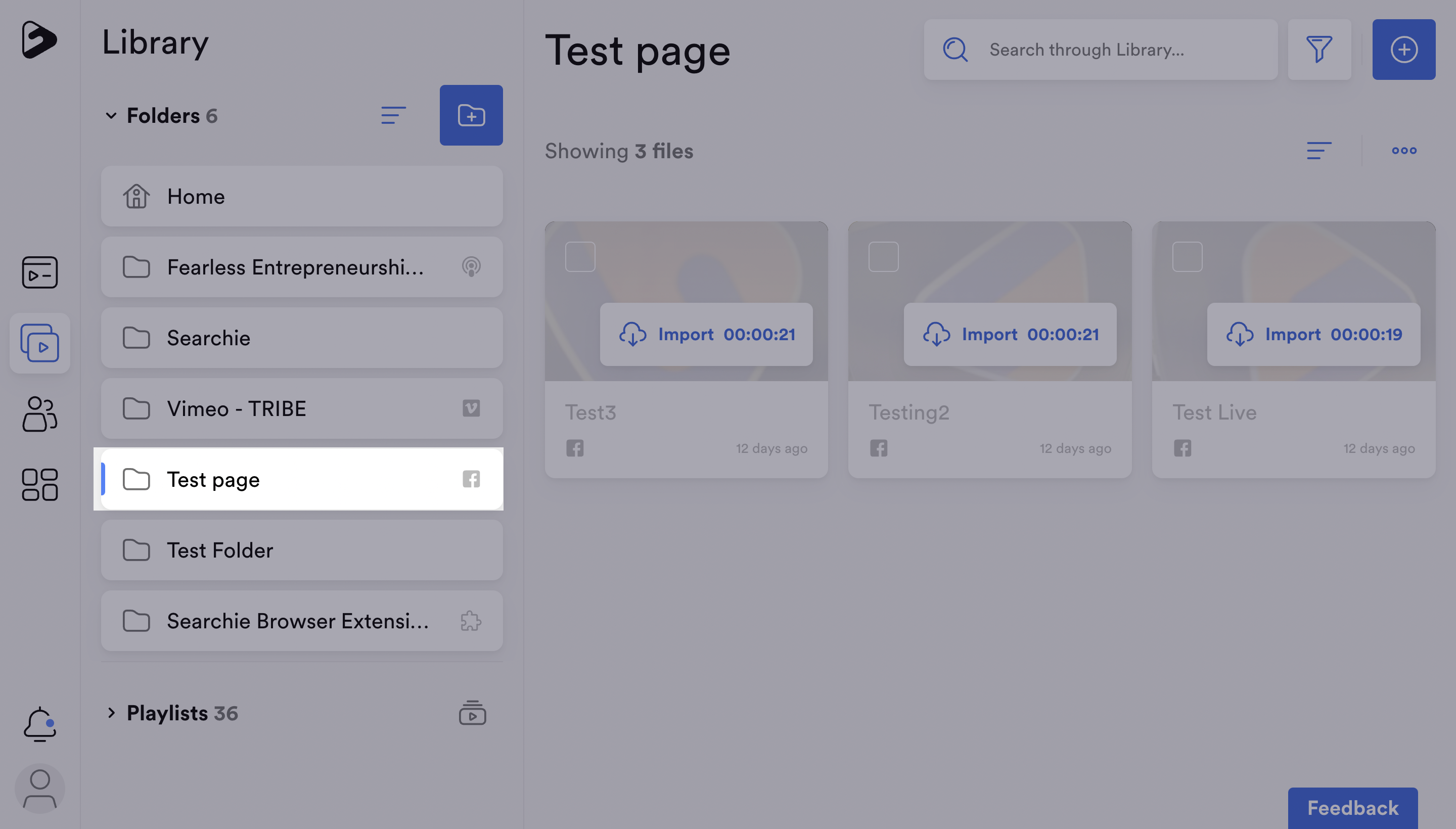The height and width of the screenshot is (829, 1456).
Task: Sort folders using the sort icon
Action: [393, 116]
